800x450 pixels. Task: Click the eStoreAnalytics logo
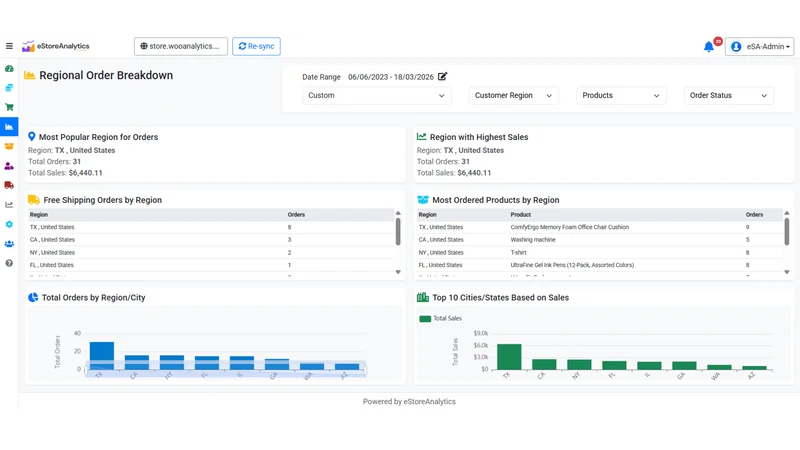tap(56, 46)
